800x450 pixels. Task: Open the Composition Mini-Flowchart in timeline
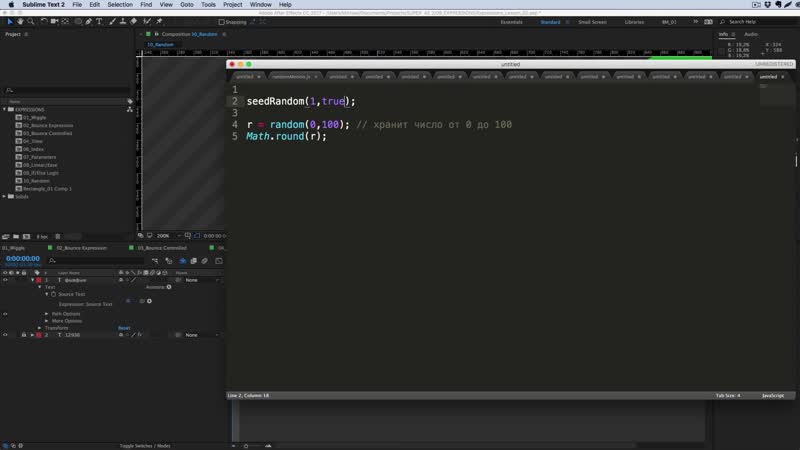[155, 261]
